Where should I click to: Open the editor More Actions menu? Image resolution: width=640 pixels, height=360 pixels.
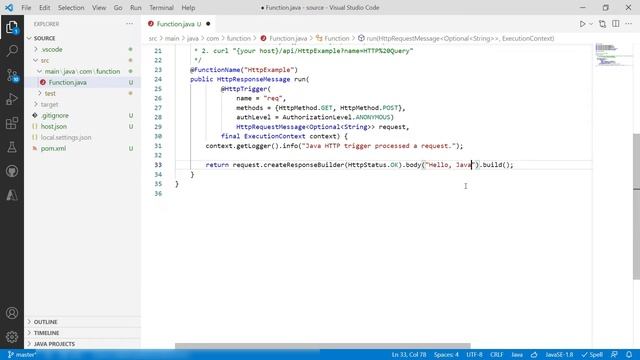[x=628, y=24]
